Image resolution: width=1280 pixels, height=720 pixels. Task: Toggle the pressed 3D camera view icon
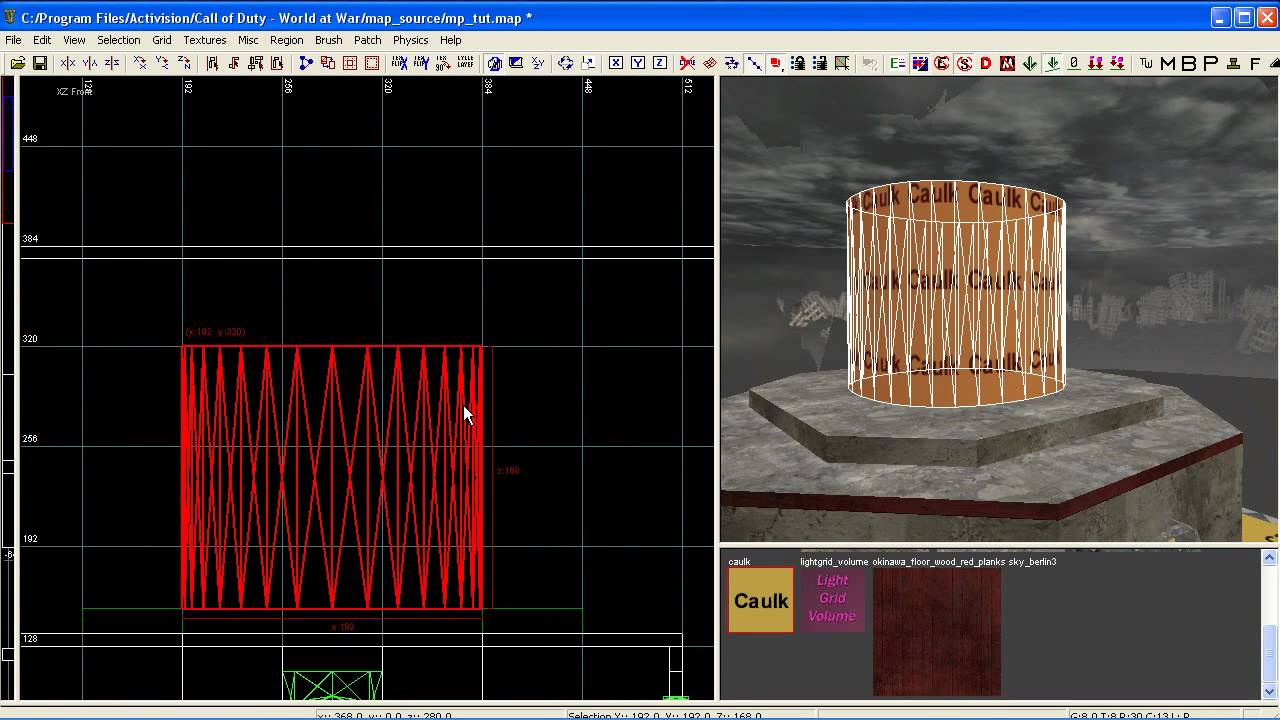tap(494, 63)
